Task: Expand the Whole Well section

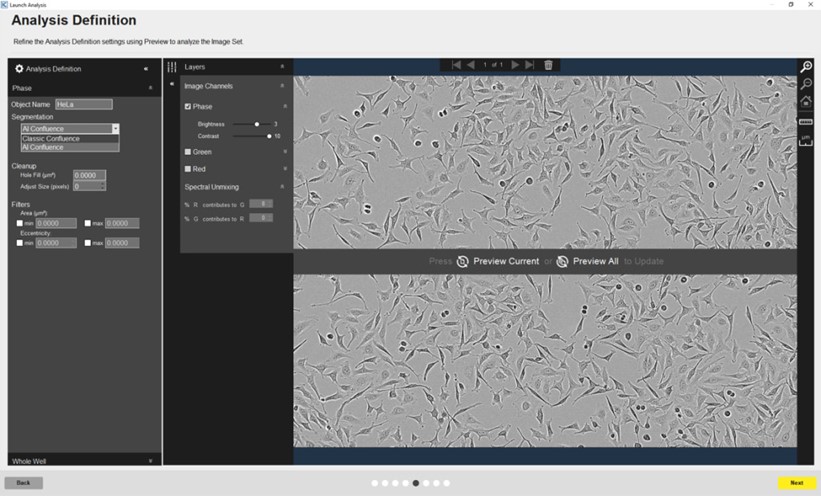Action: [x=150, y=461]
